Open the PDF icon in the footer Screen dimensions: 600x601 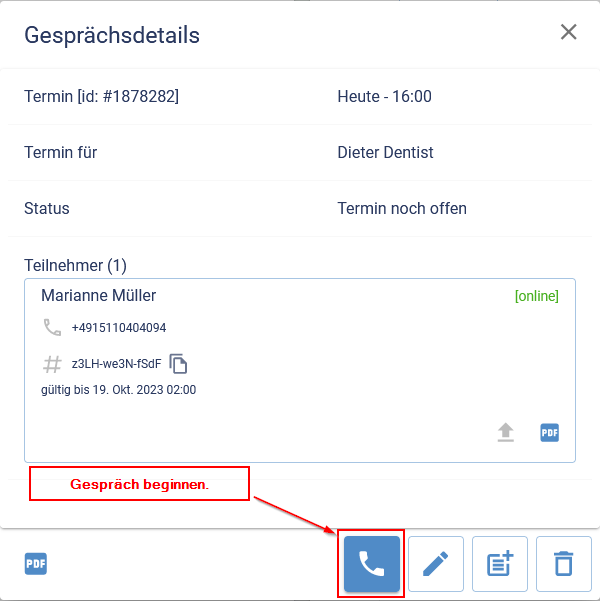click(36, 564)
